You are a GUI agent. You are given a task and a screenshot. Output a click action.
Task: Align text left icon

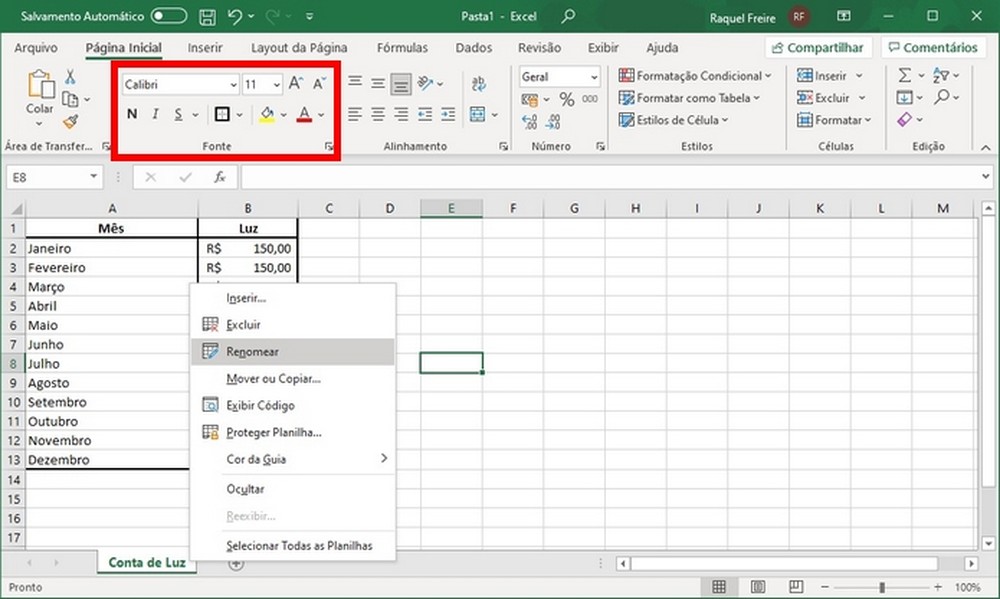(355, 114)
